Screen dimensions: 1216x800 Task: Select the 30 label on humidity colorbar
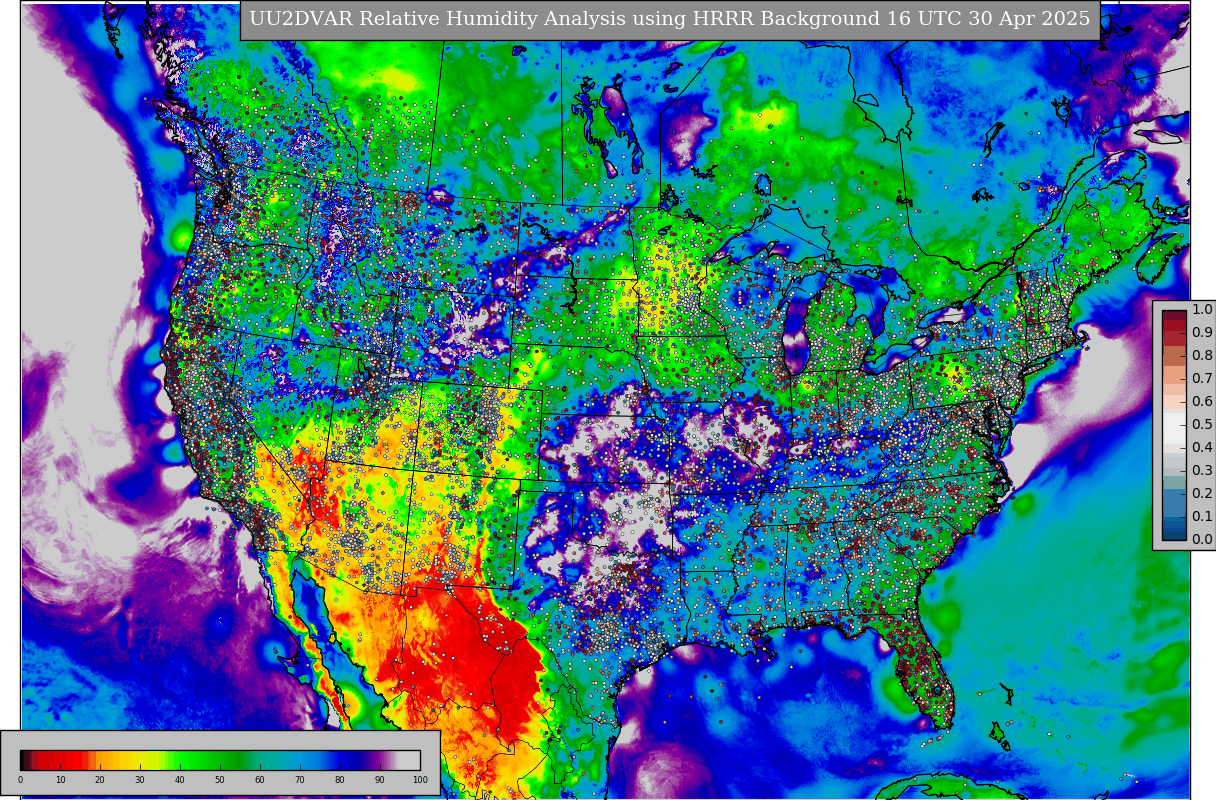pyautogui.click(x=140, y=780)
